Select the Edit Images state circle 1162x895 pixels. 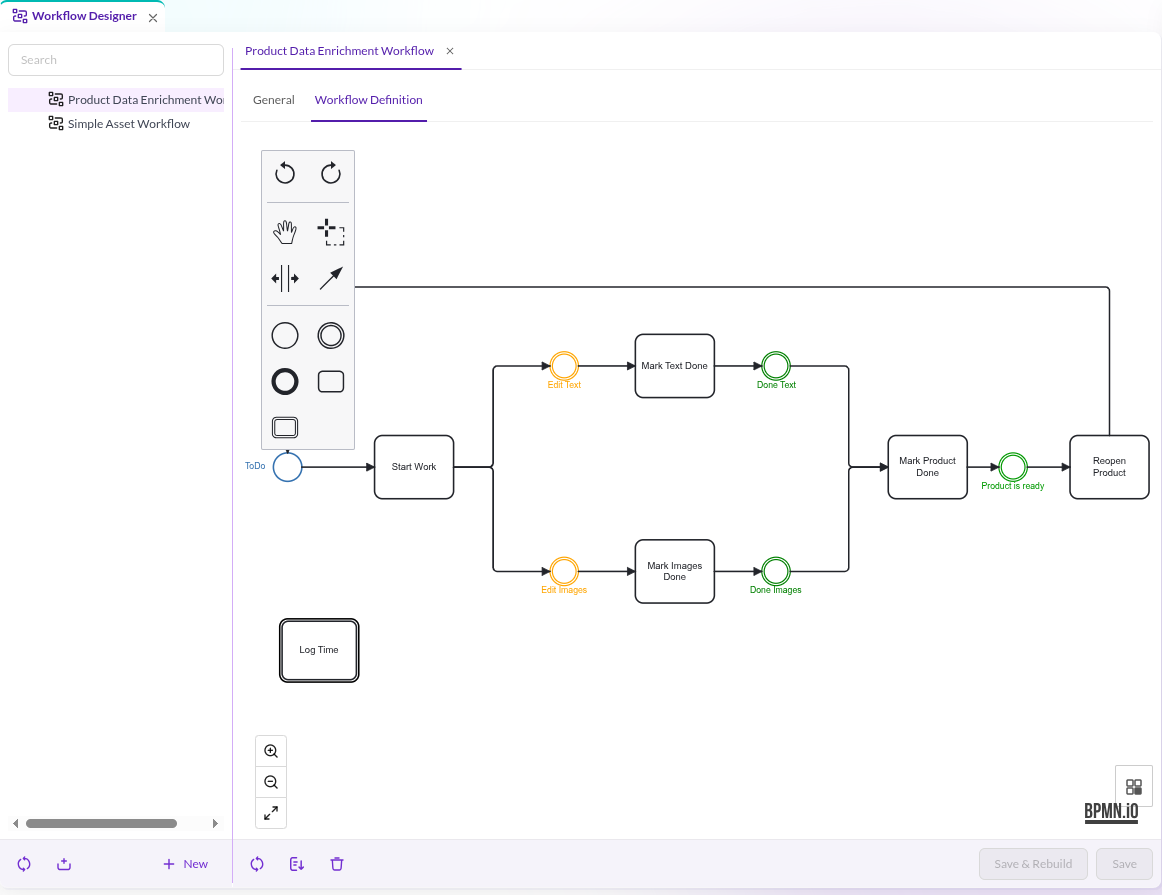pos(564,571)
